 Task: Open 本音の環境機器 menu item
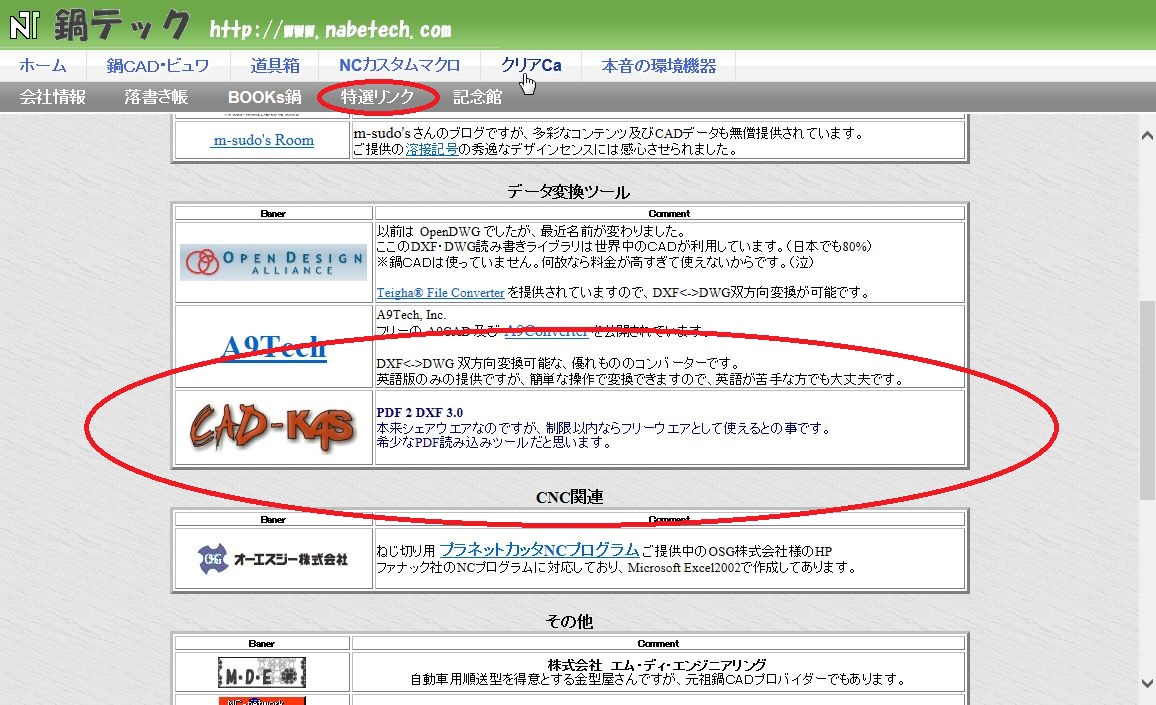[658, 66]
